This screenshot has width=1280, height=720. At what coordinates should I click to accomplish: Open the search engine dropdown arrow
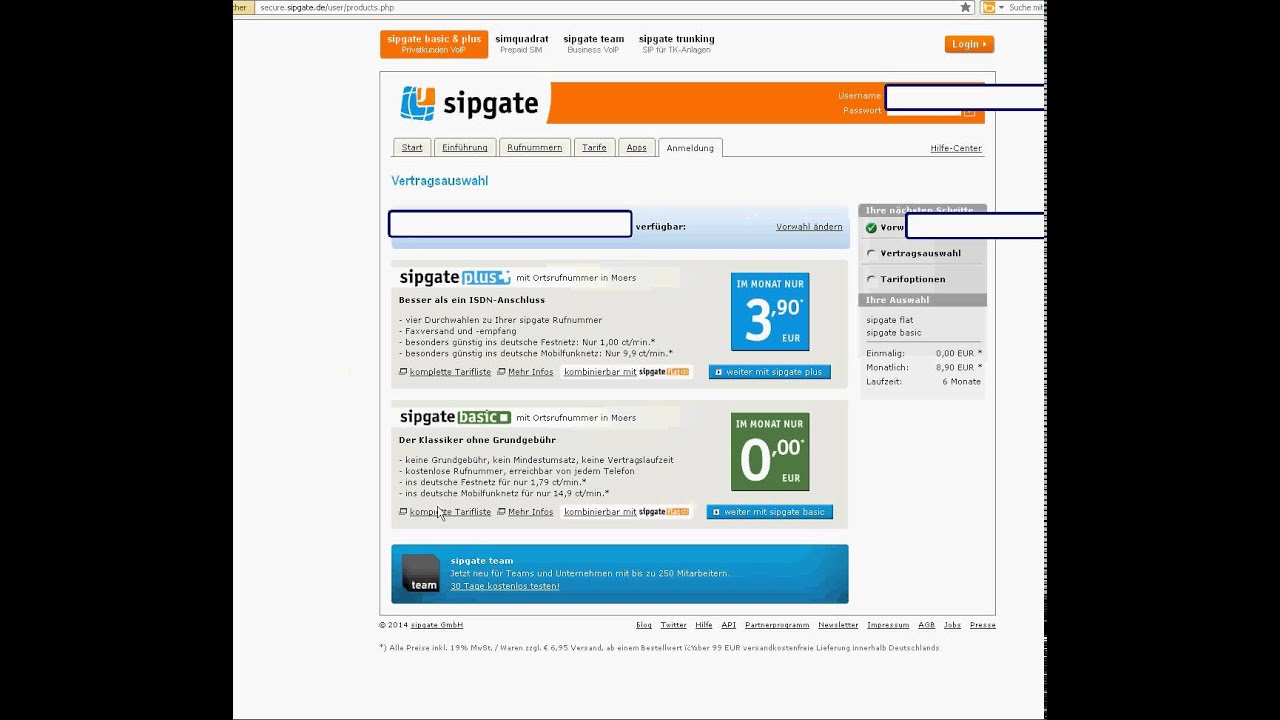tap(1001, 7)
